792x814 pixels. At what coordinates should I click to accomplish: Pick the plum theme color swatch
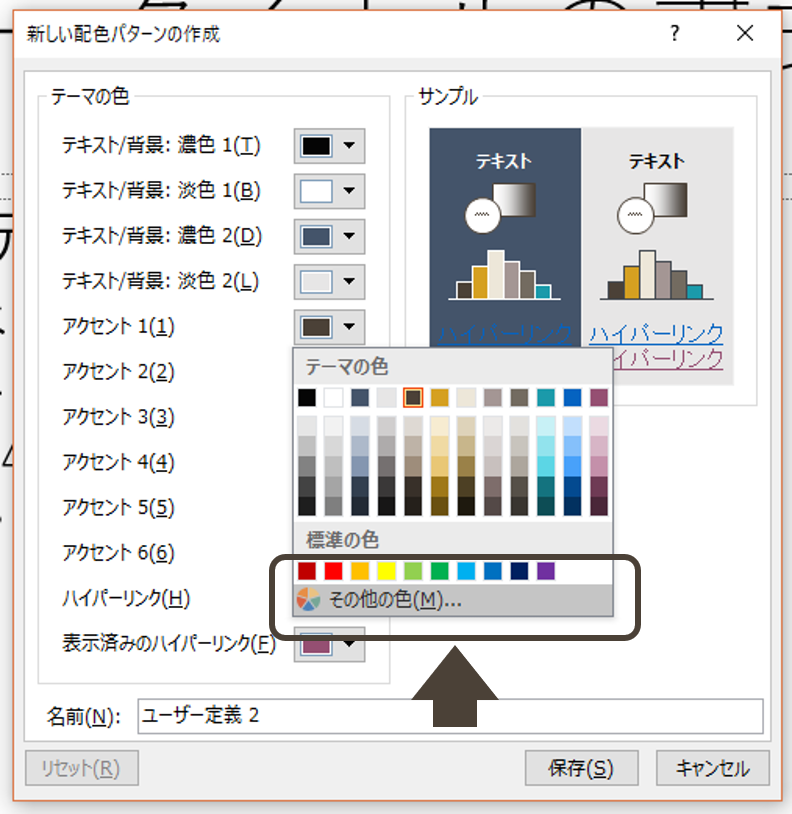(x=599, y=398)
